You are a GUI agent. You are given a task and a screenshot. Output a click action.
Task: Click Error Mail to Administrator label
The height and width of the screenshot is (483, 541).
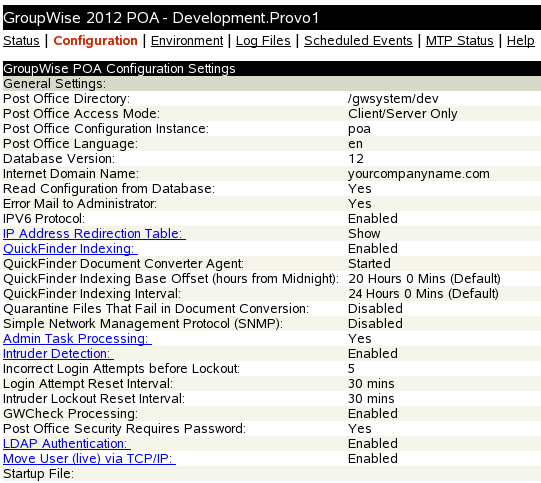pos(80,204)
